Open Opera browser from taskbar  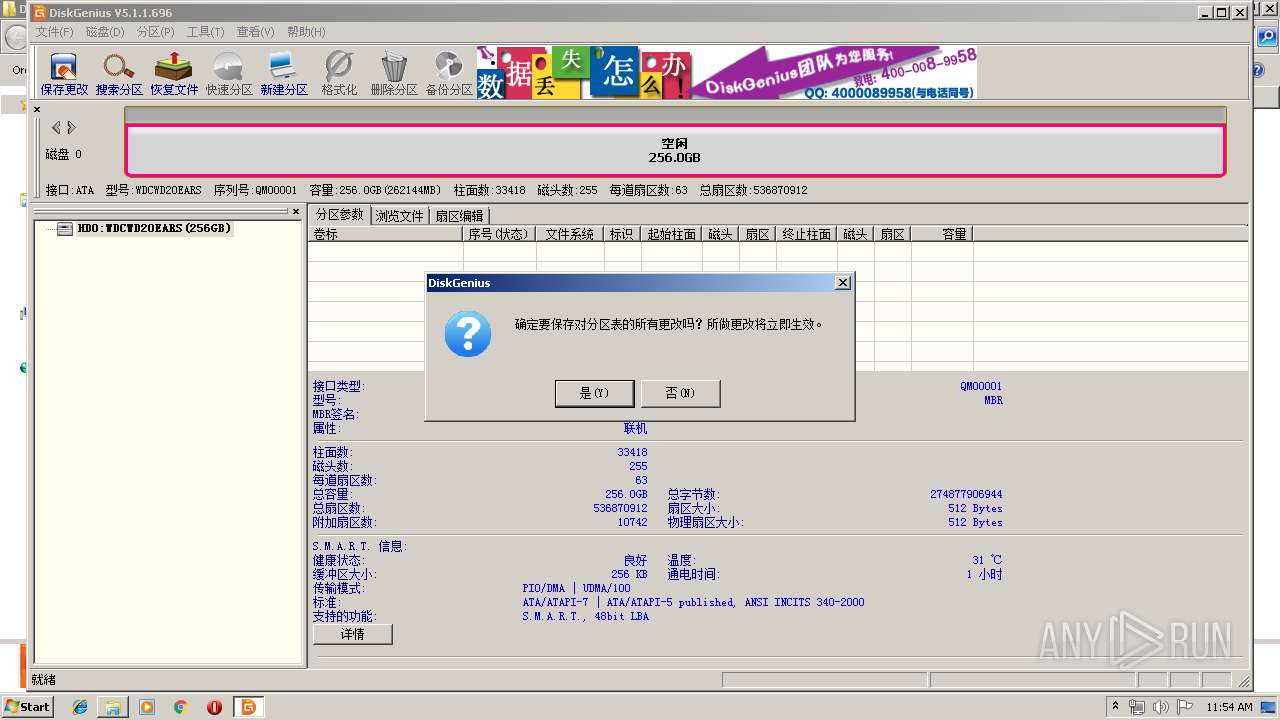[214, 707]
